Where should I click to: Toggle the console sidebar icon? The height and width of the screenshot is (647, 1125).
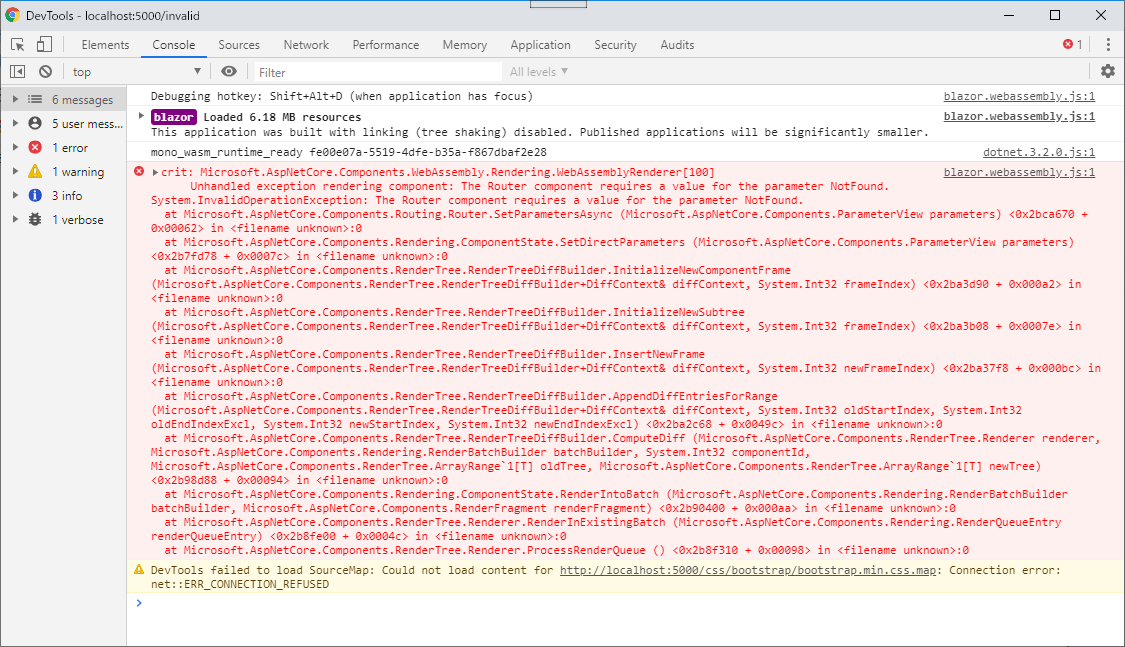[17, 72]
